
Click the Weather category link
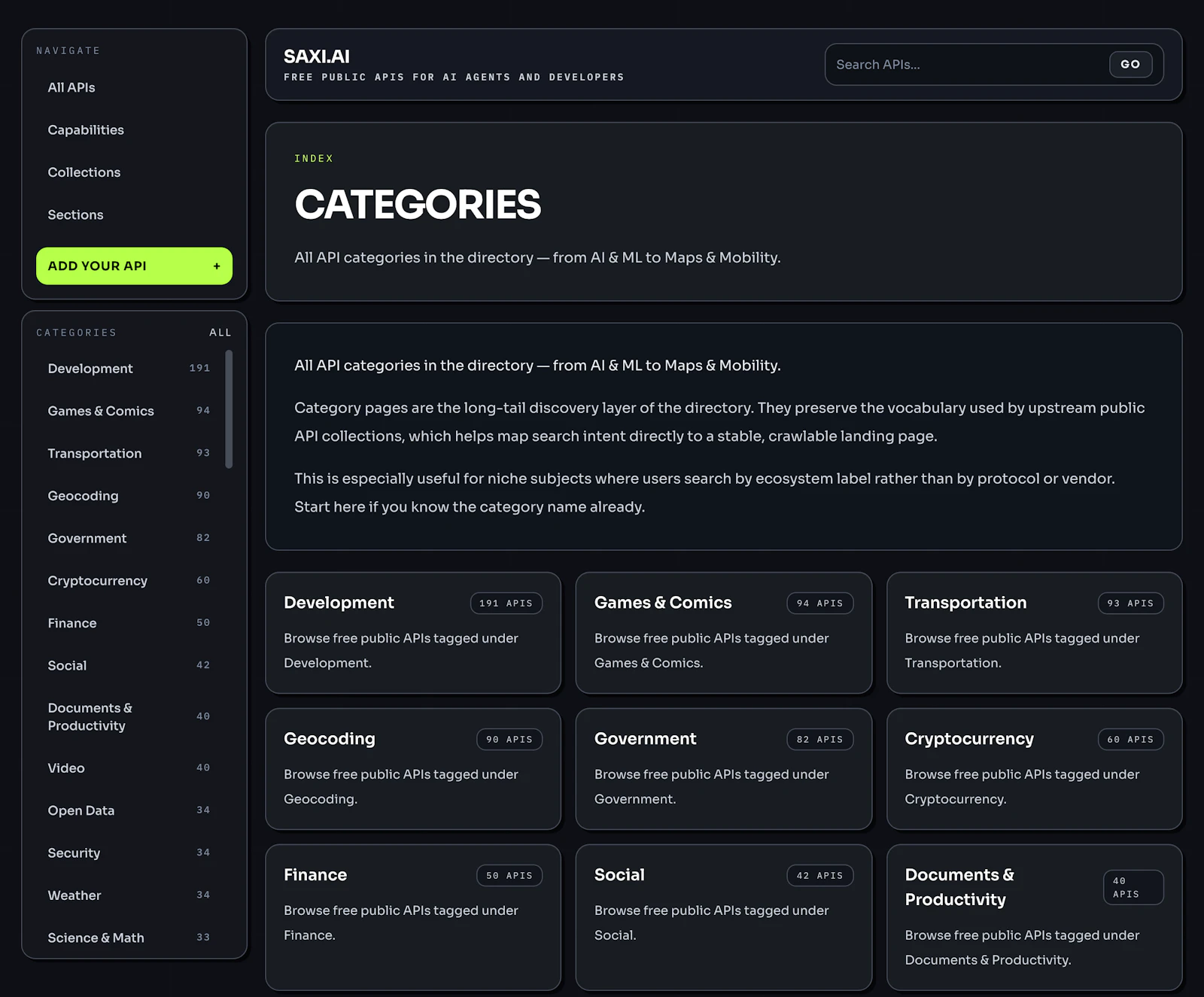point(74,895)
